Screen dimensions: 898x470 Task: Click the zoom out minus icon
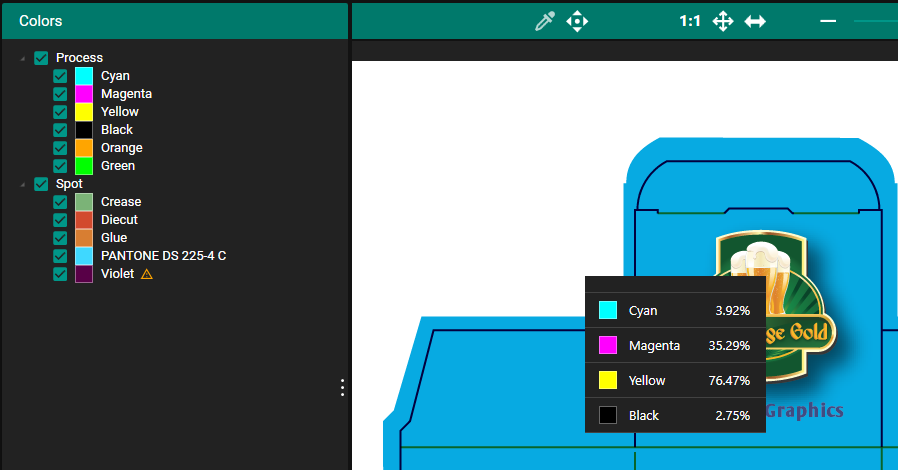pyautogui.click(x=828, y=21)
